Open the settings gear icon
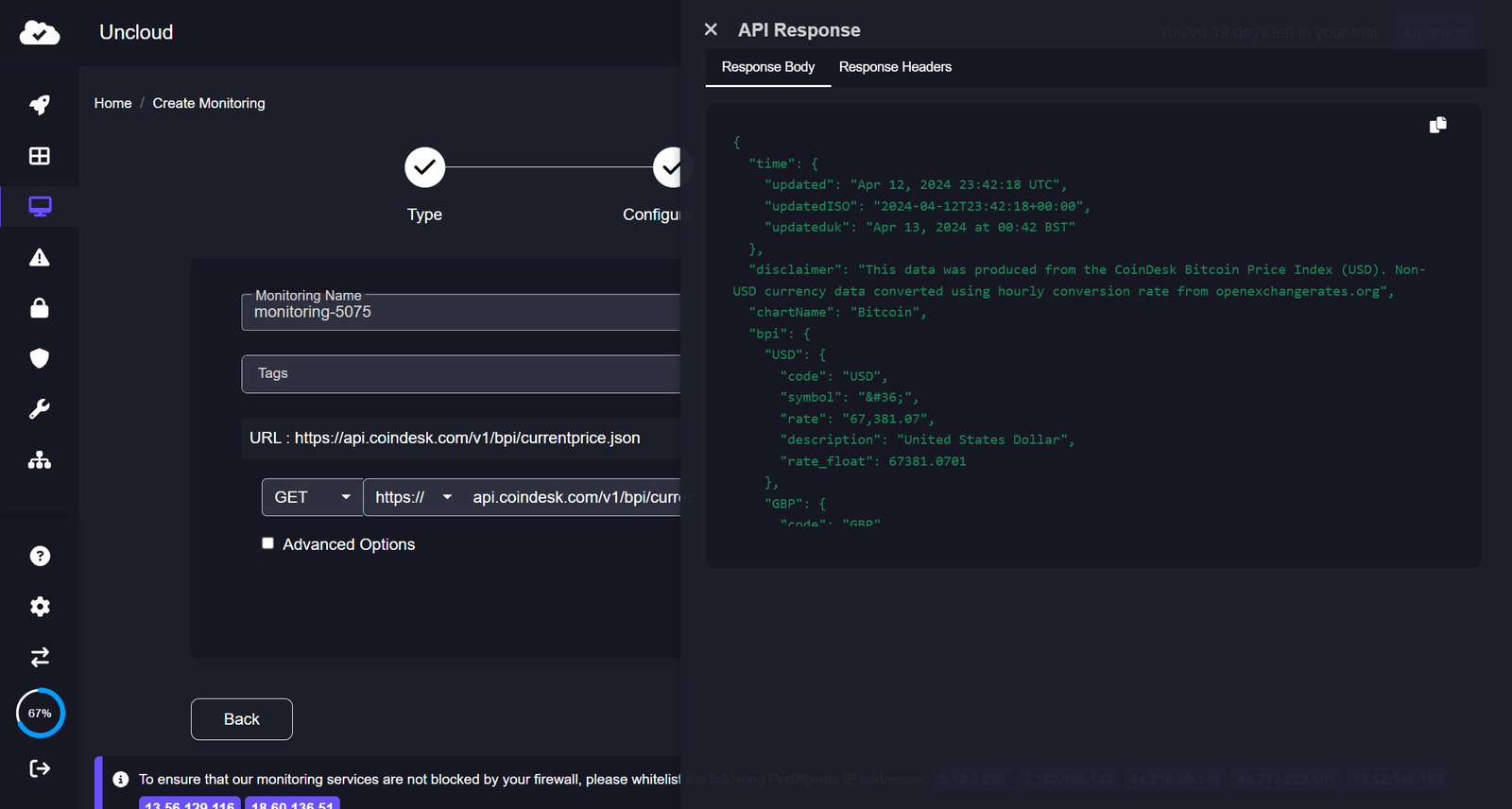Viewport: 1512px width, 809px height. [40, 607]
